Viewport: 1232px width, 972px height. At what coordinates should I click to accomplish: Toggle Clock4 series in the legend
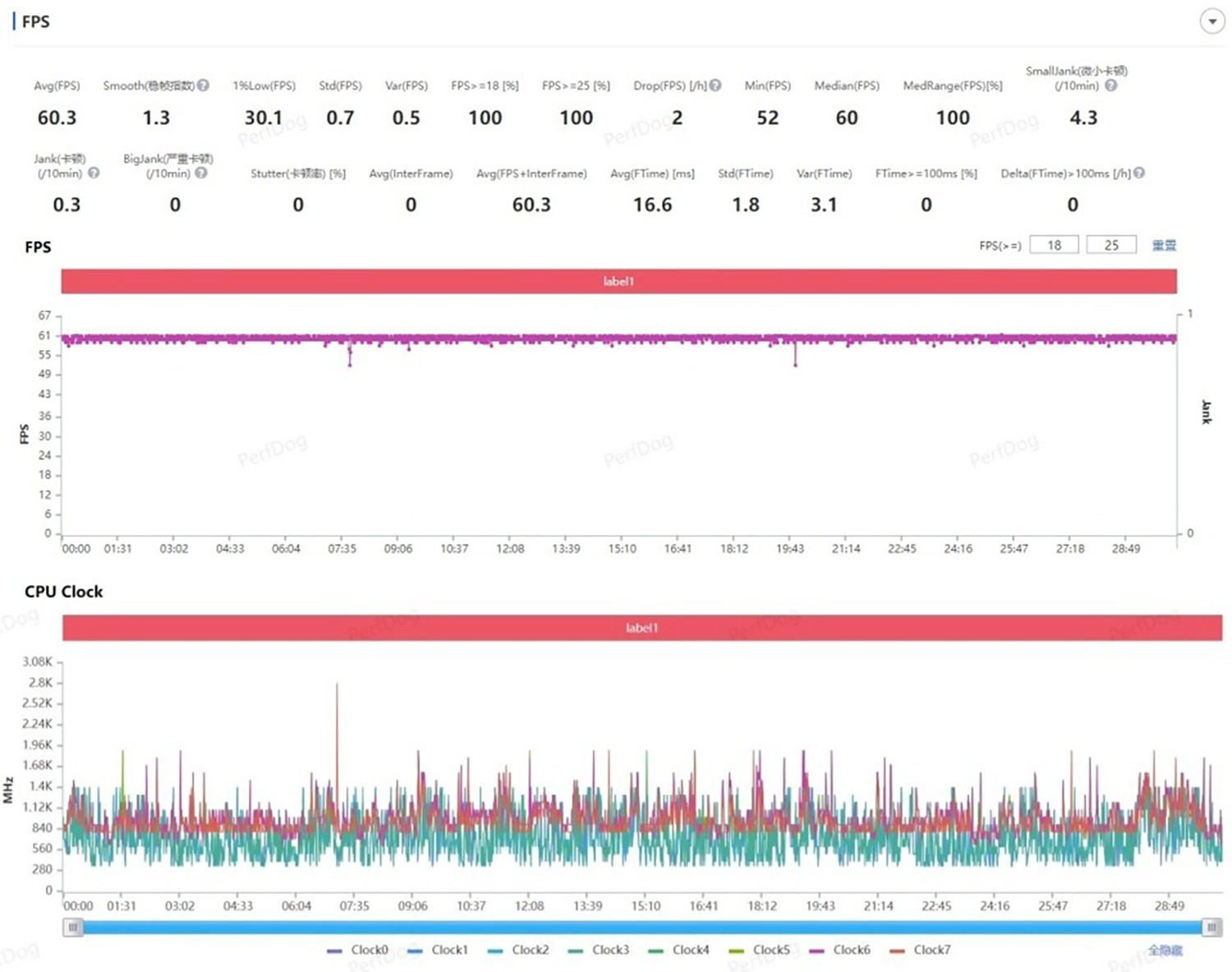pyautogui.click(x=678, y=950)
